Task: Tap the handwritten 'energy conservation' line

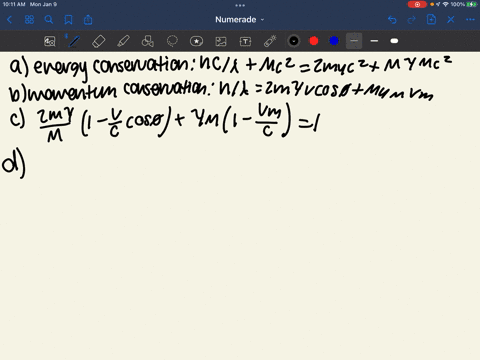Action: (230, 67)
